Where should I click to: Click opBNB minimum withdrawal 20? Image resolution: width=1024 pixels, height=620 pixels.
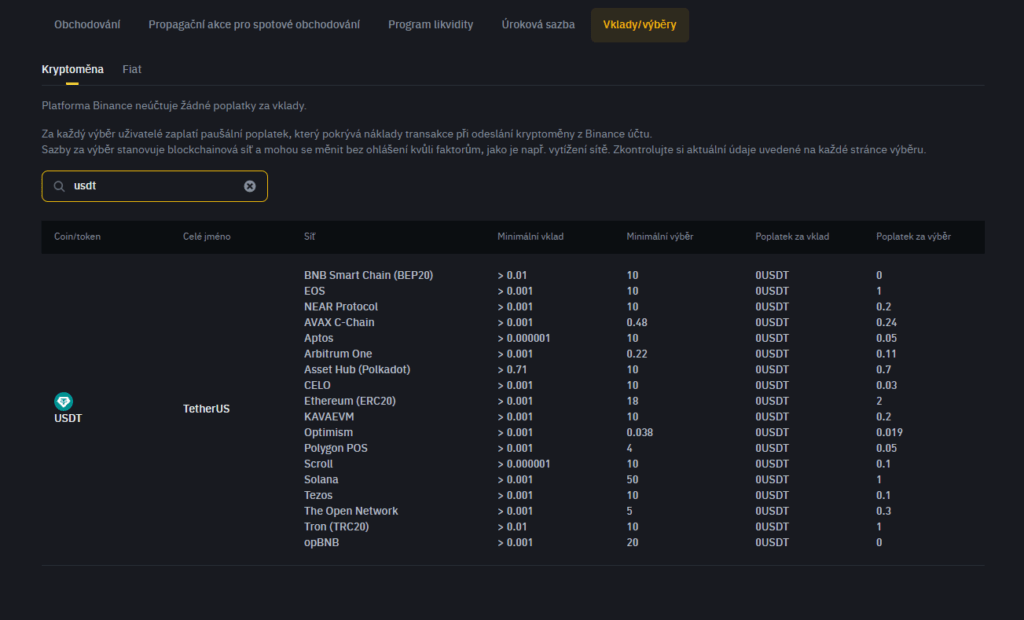click(632, 542)
